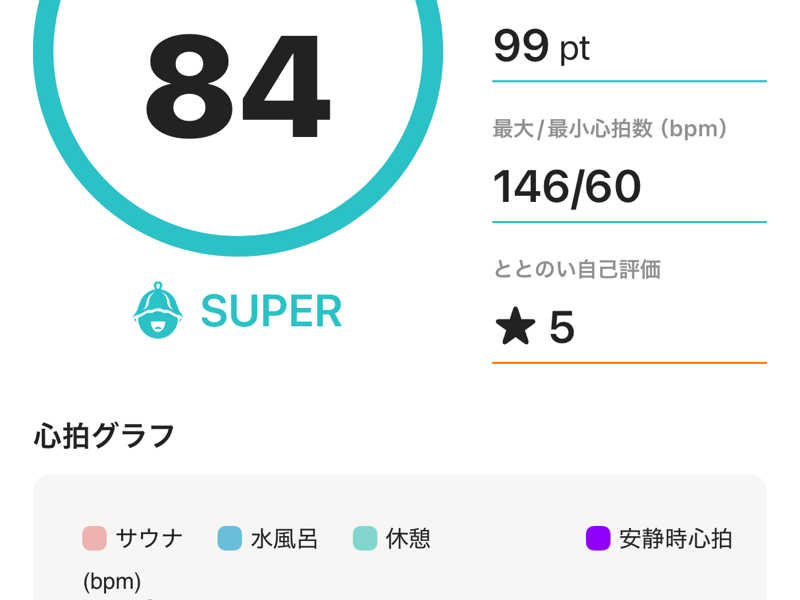Tap the large 84 score number

238,86
